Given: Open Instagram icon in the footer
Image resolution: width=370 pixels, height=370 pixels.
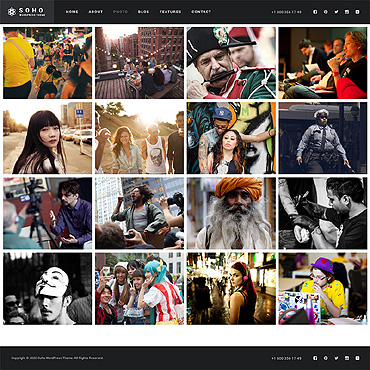Looking at the screenshot, I should click(x=347, y=358).
